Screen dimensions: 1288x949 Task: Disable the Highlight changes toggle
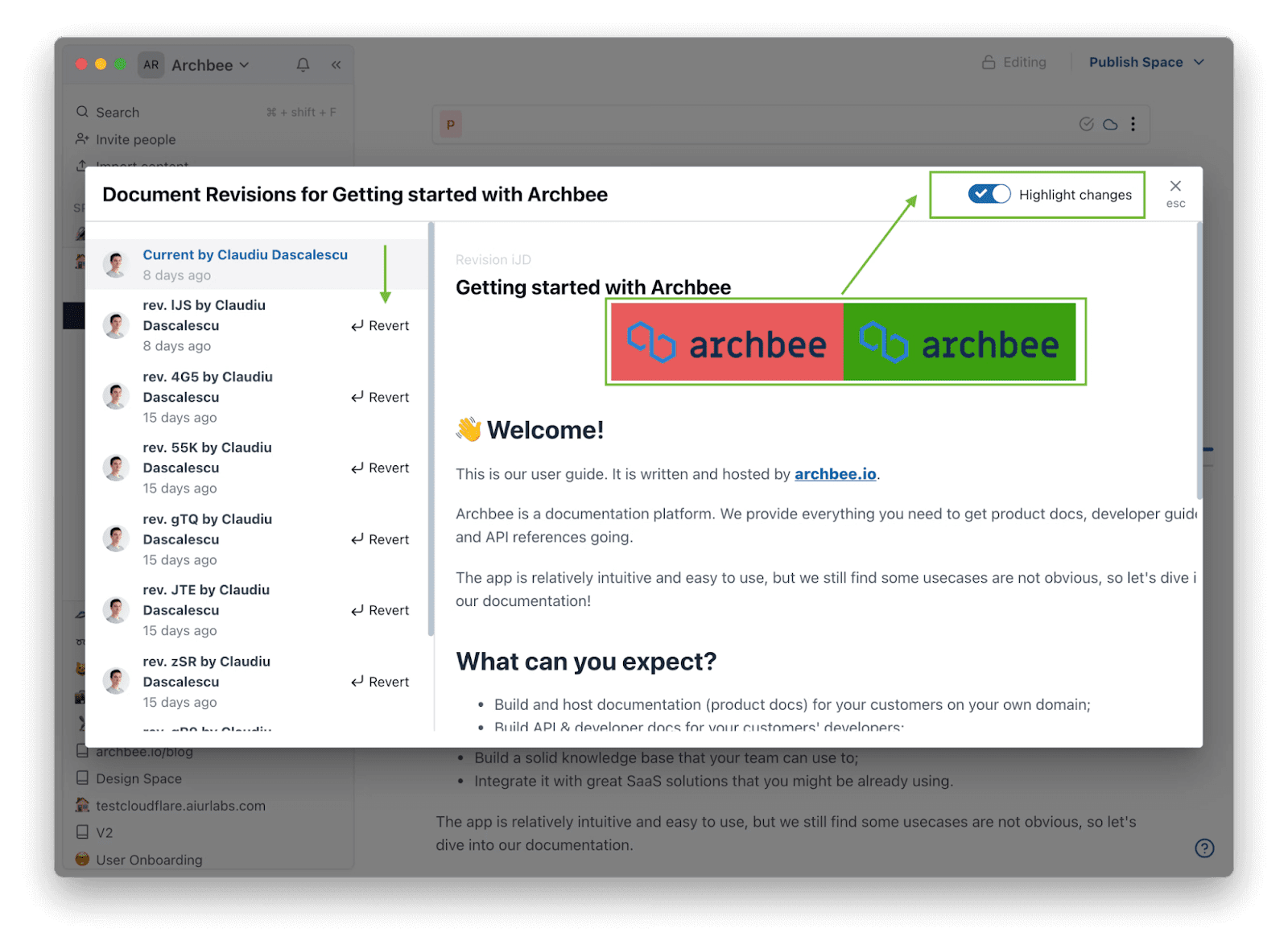[989, 194]
